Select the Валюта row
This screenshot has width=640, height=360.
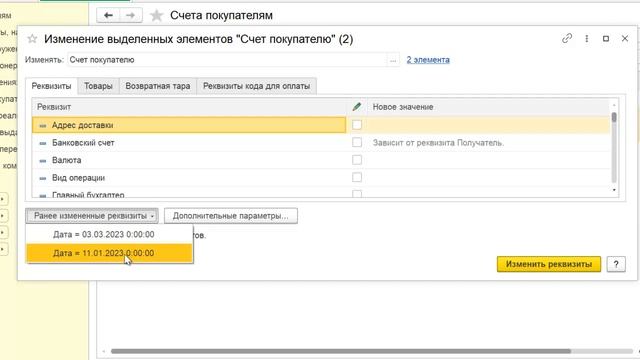pyautogui.click(x=321, y=160)
